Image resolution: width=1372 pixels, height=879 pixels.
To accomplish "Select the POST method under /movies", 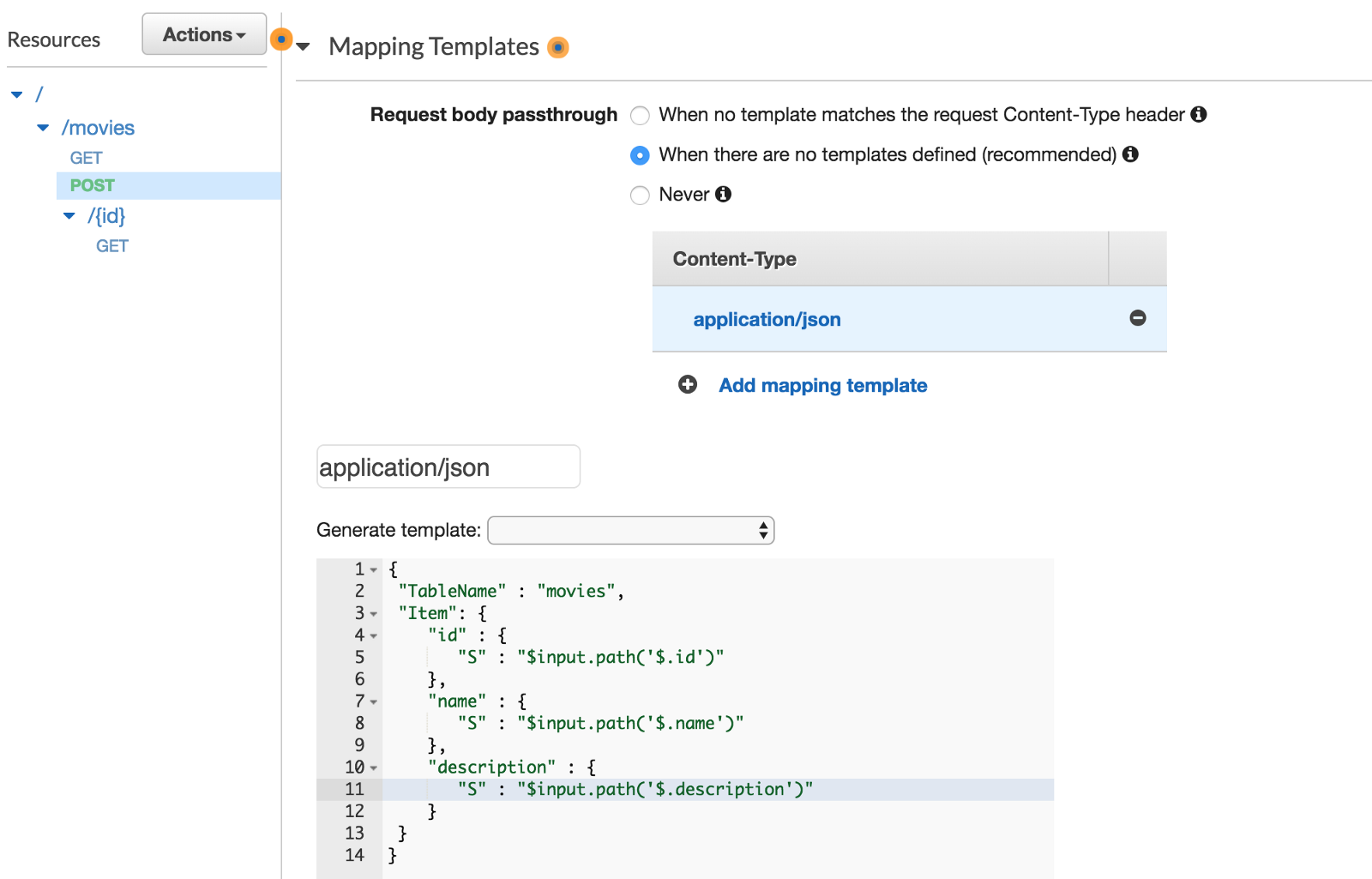I will (x=93, y=186).
